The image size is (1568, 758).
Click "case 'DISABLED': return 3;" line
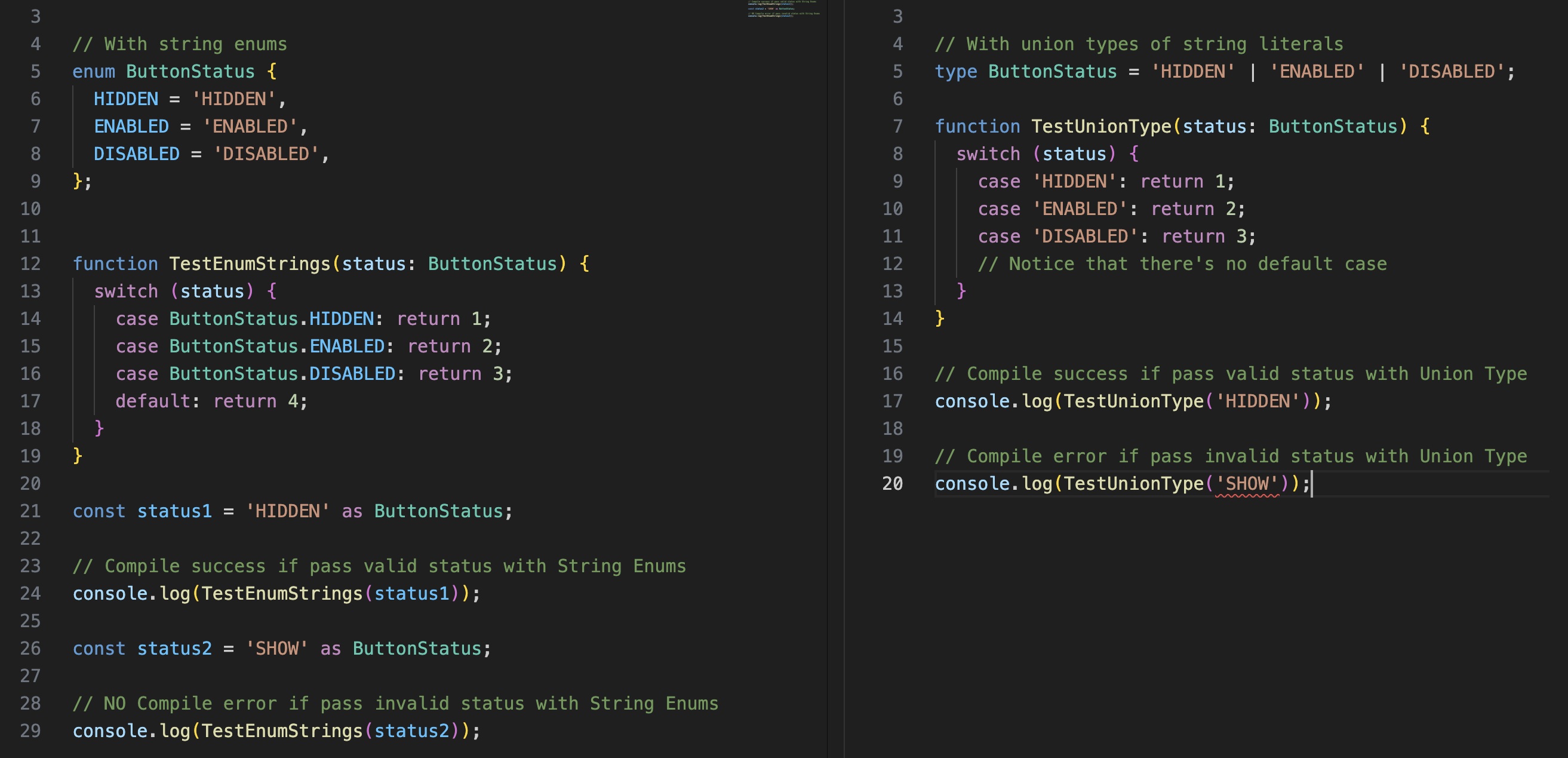(x=1117, y=235)
